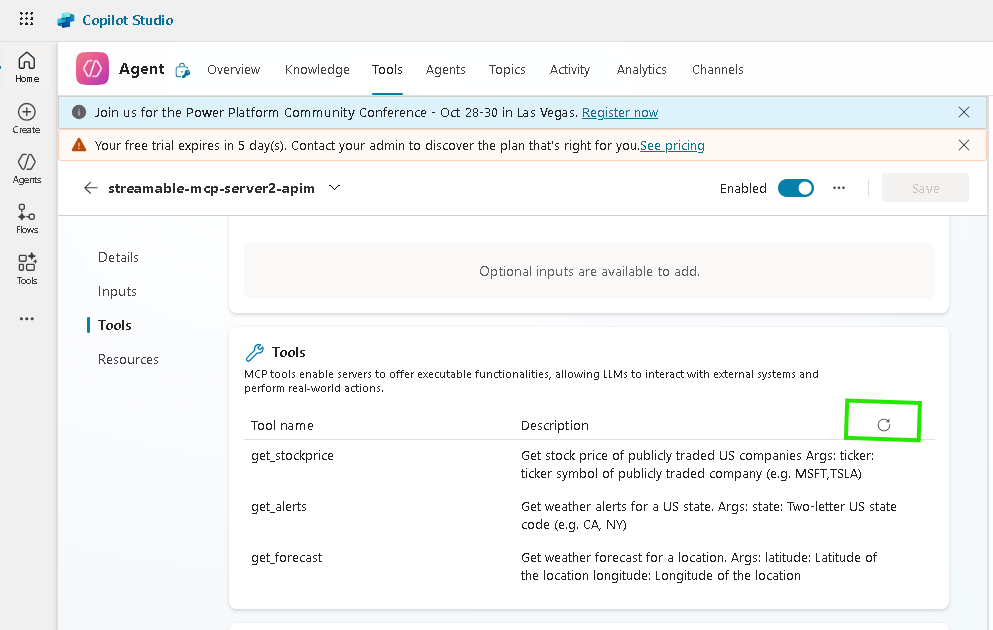Switch to the Topics tab
The image size is (993, 630).
pos(507,69)
